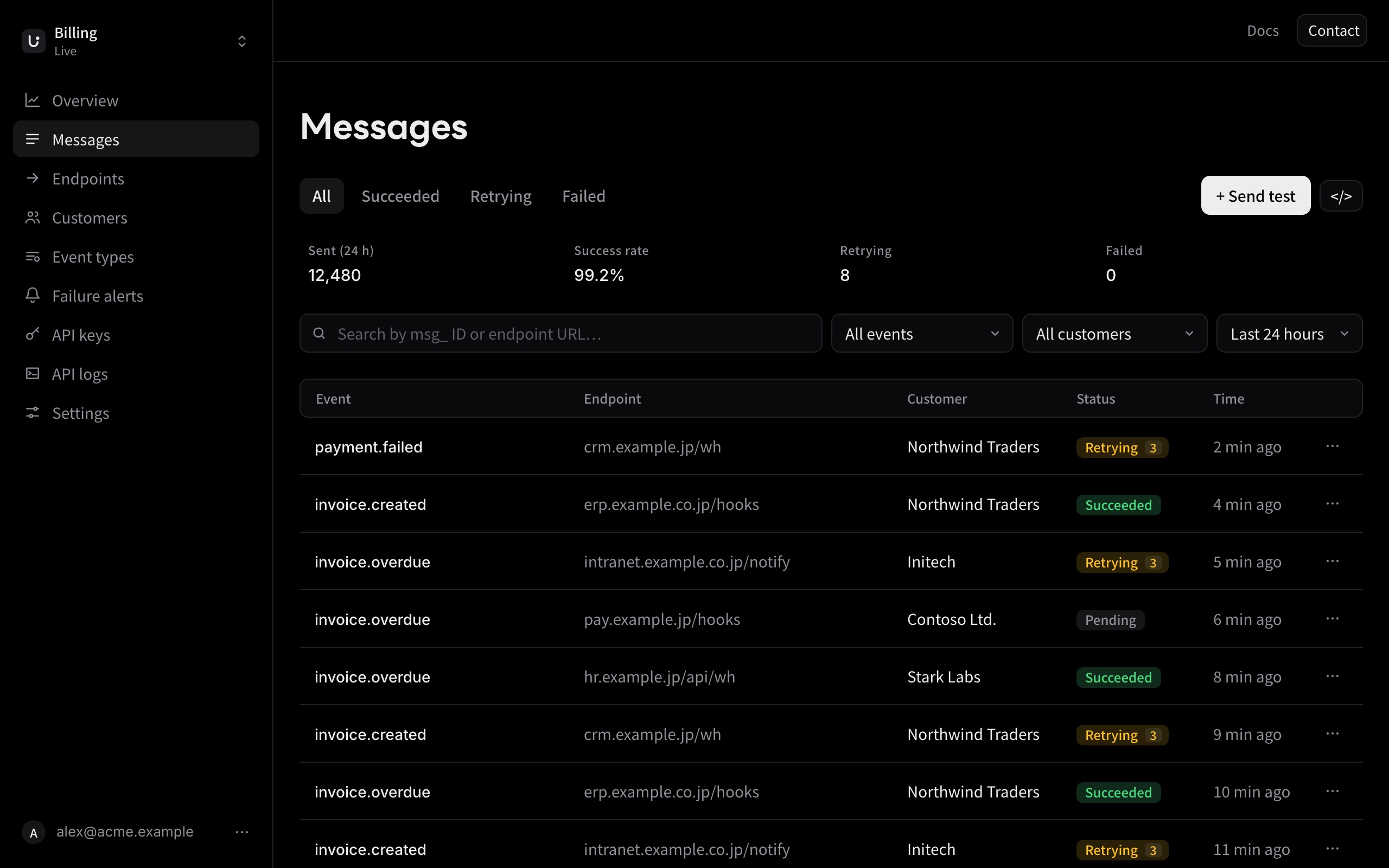Click the hr.example.jp/api/wh endpoint
Screen dimensions: 1389x868
(x=659, y=677)
